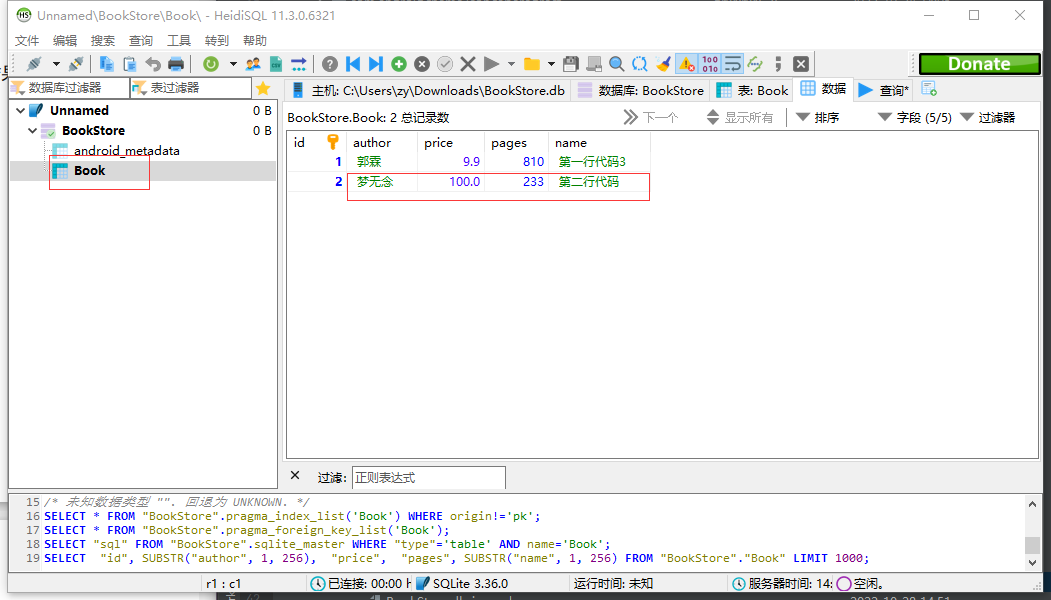Click the green insert row icon

[399, 64]
